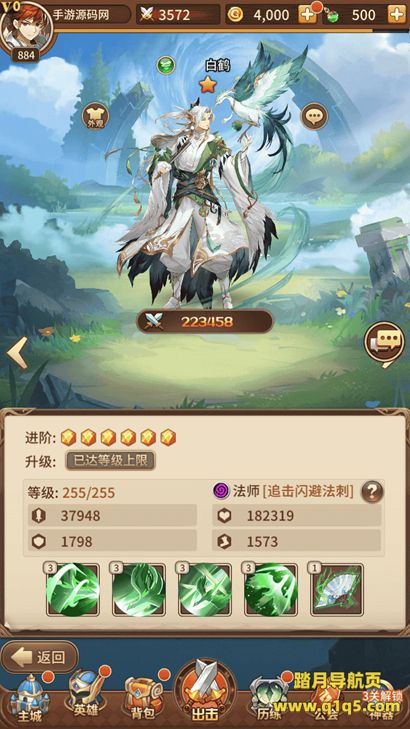410x729 pixels.
Task: Add gold coins with plus button
Action: [x=307, y=15]
